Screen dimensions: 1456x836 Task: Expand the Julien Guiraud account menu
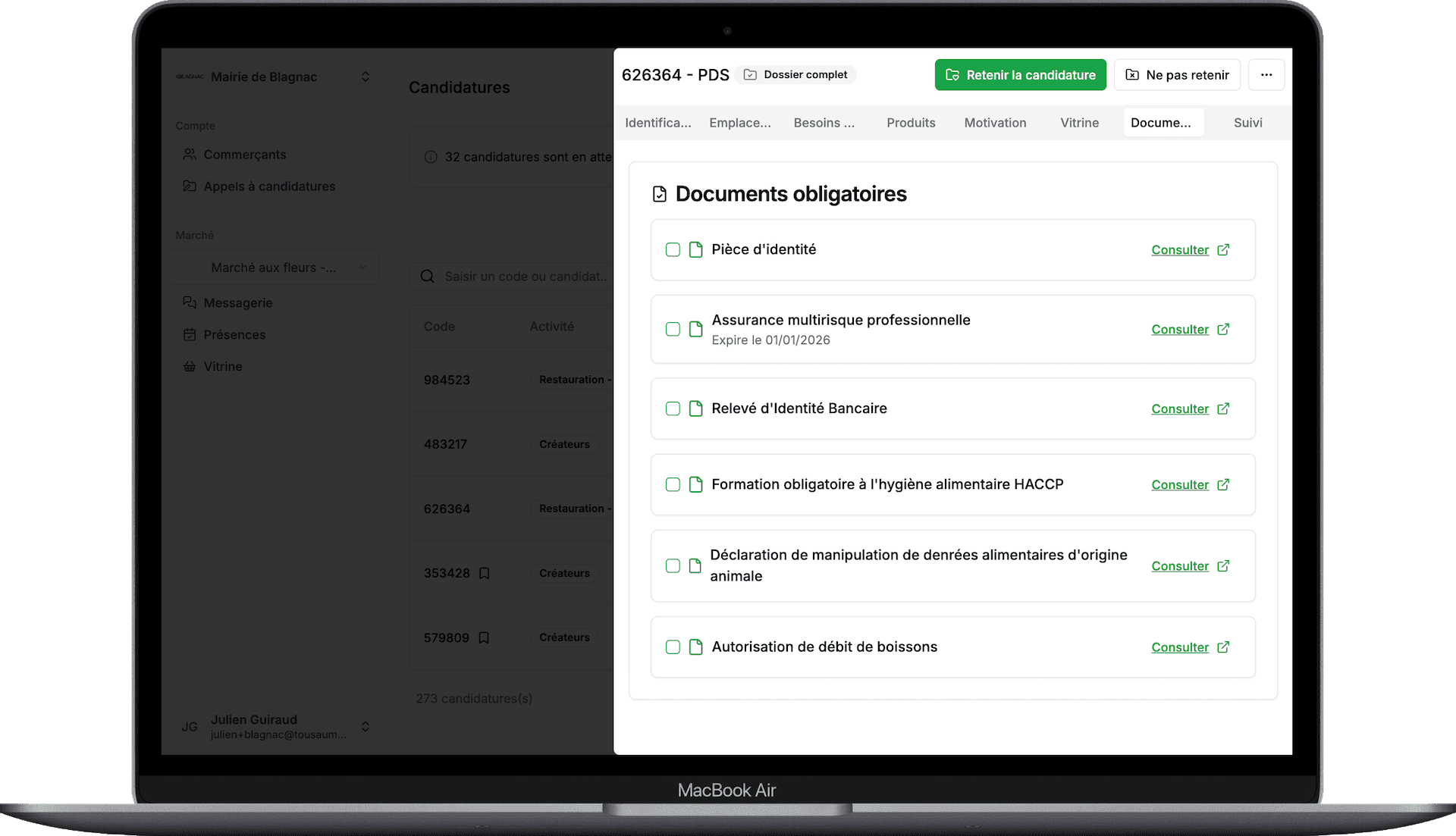click(x=366, y=726)
